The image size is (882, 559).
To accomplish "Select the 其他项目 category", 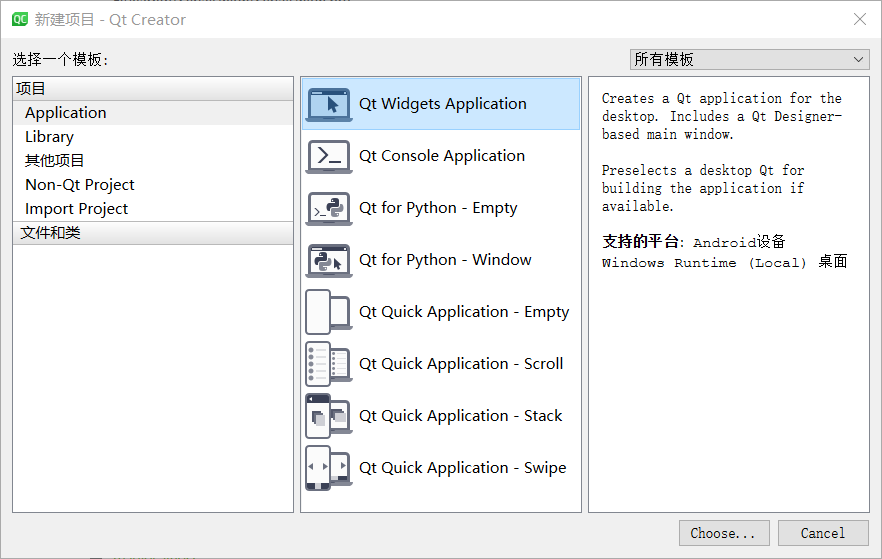I will pyautogui.click(x=55, y=161).
